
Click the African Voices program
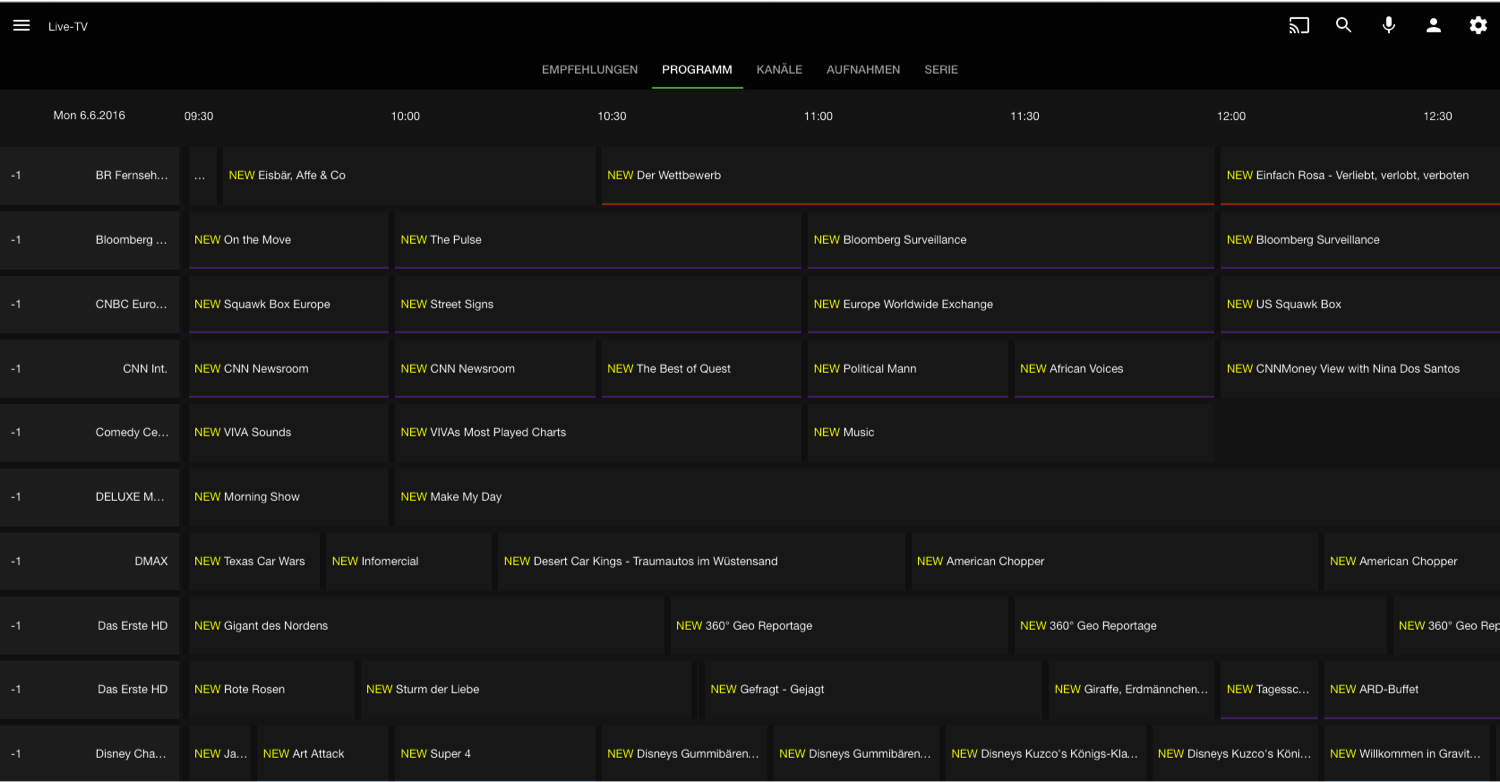coord(1114,369)
